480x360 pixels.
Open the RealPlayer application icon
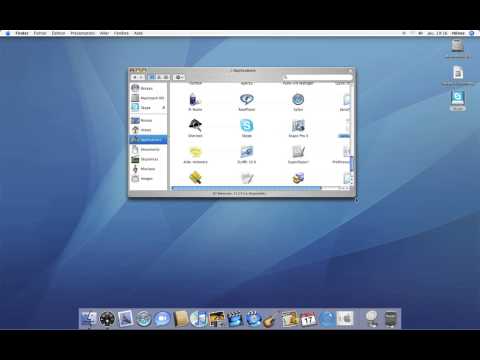coord(247,99)
